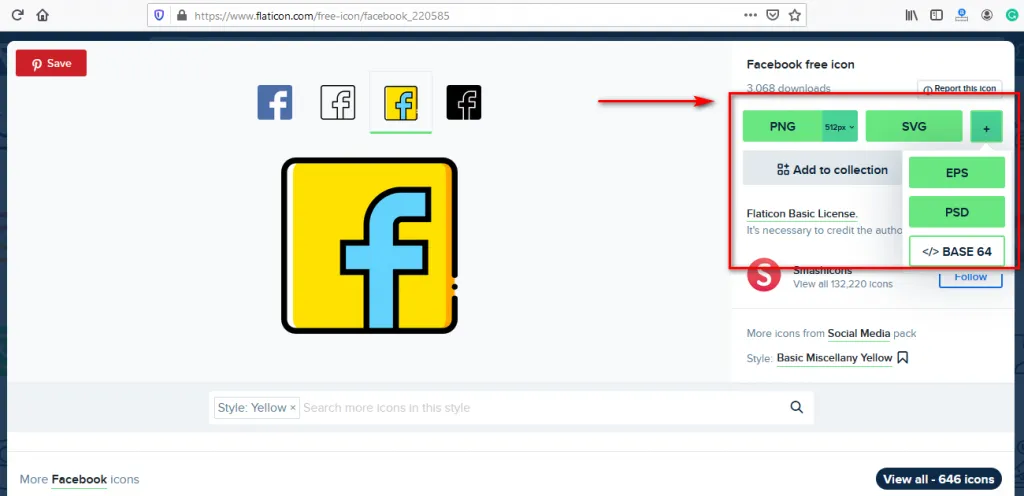Screen dimensions: 1024x496
Task: Go to the browser home page icon
Action: pos(42,15)
